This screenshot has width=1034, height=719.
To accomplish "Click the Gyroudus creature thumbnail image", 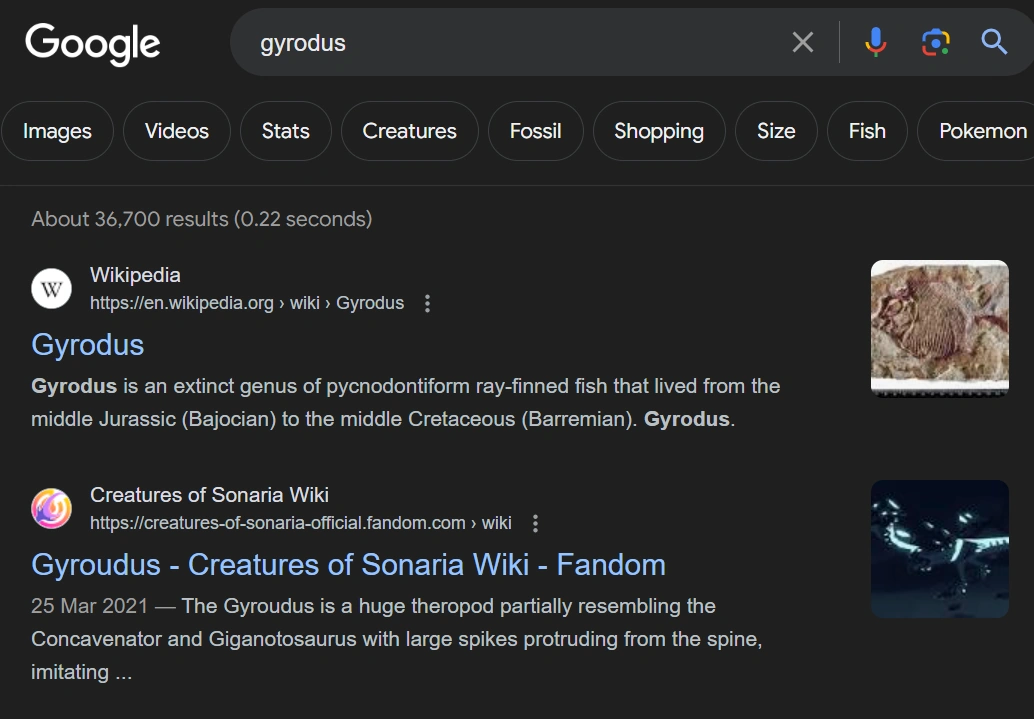I will [x=940, y=548].
